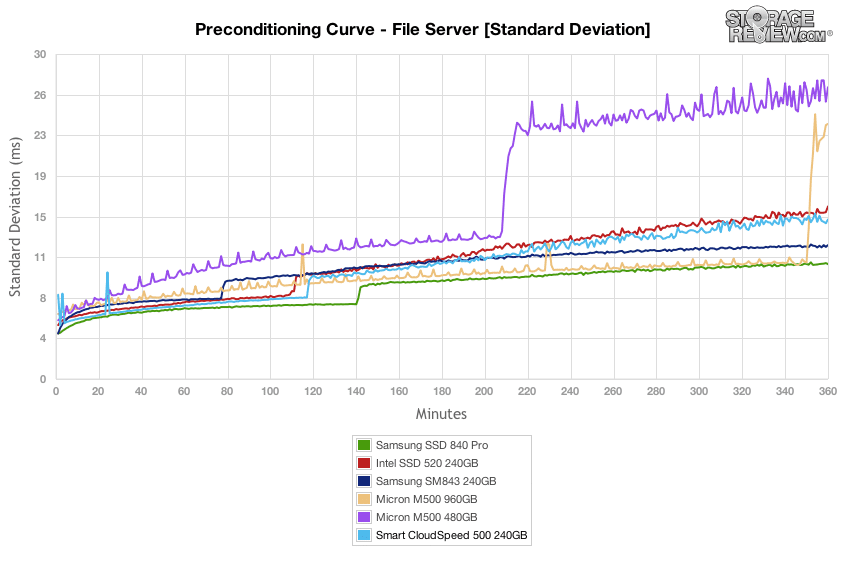Click the purple Micron M500 480GB legend swatch
The height and width of the screenshot is (572, 850).
click(x=364, y=517)
